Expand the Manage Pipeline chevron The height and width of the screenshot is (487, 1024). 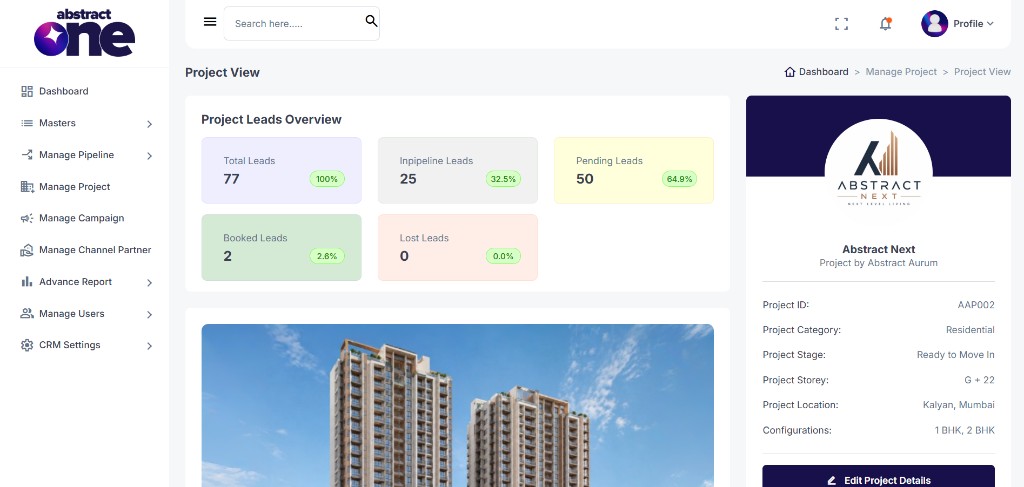tap(150, 155)
